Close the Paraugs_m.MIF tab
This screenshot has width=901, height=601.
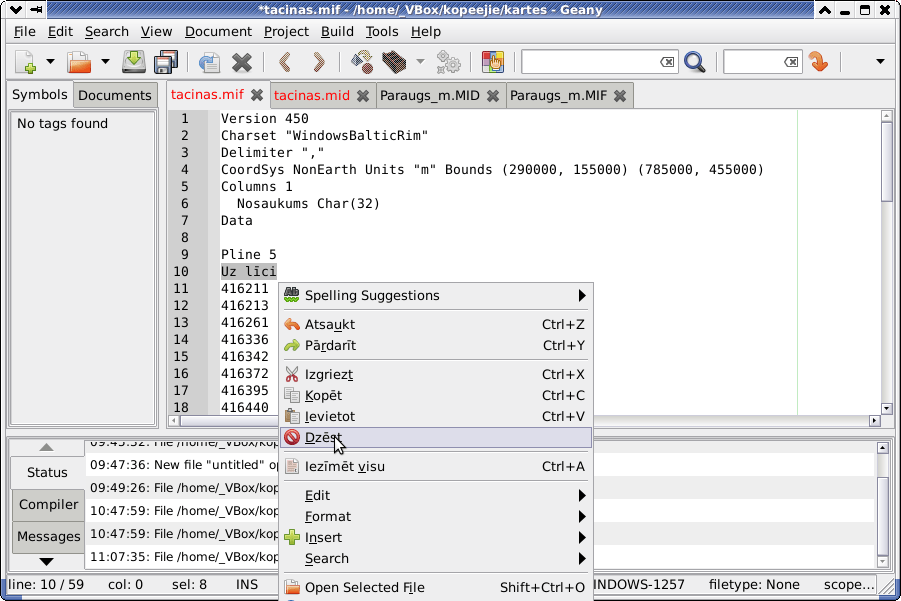coord(619,96)
